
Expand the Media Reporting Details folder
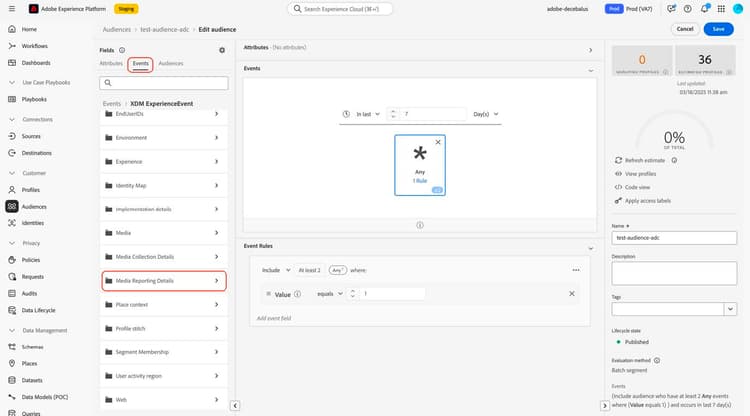[x=164, y=281]
